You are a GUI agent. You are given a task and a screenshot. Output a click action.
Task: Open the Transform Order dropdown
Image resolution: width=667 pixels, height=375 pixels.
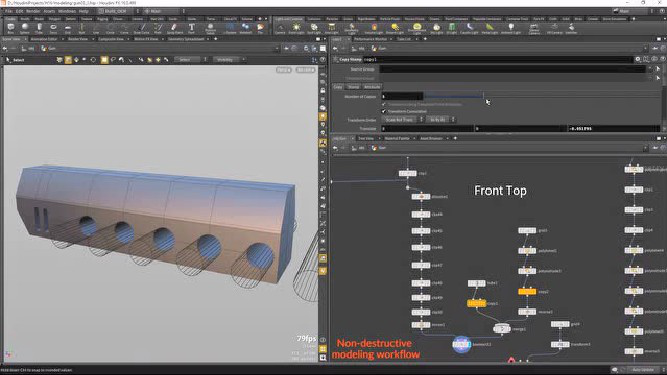[402, 120]
